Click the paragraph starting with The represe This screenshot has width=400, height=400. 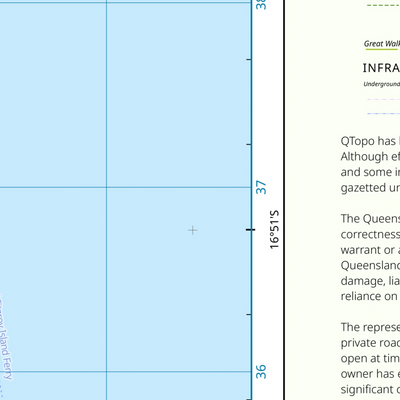click(370, 358)
